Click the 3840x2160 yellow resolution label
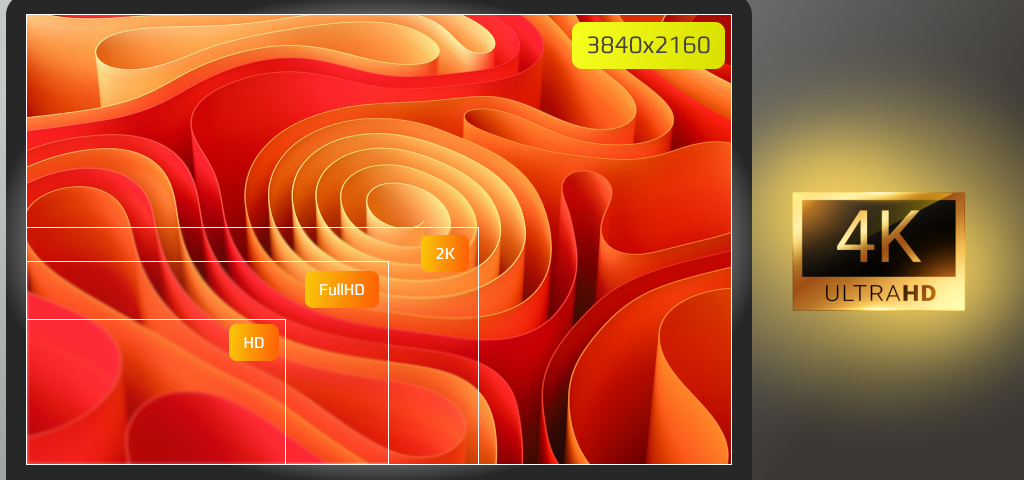 click(x=648, y=45)
